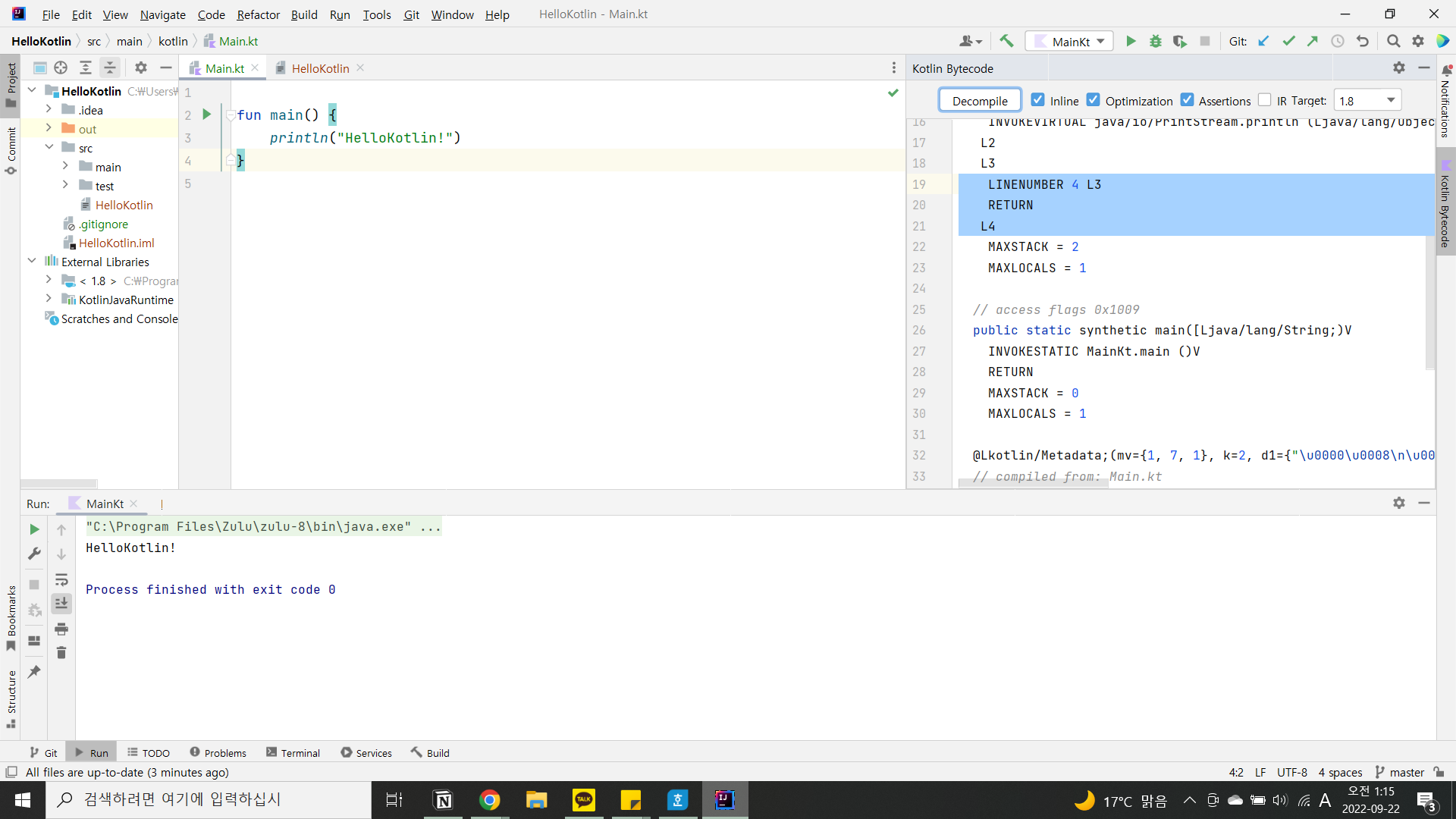Open the Navigate menu
The height and width of the screenshot is (819, 1456).
(162, 14)
